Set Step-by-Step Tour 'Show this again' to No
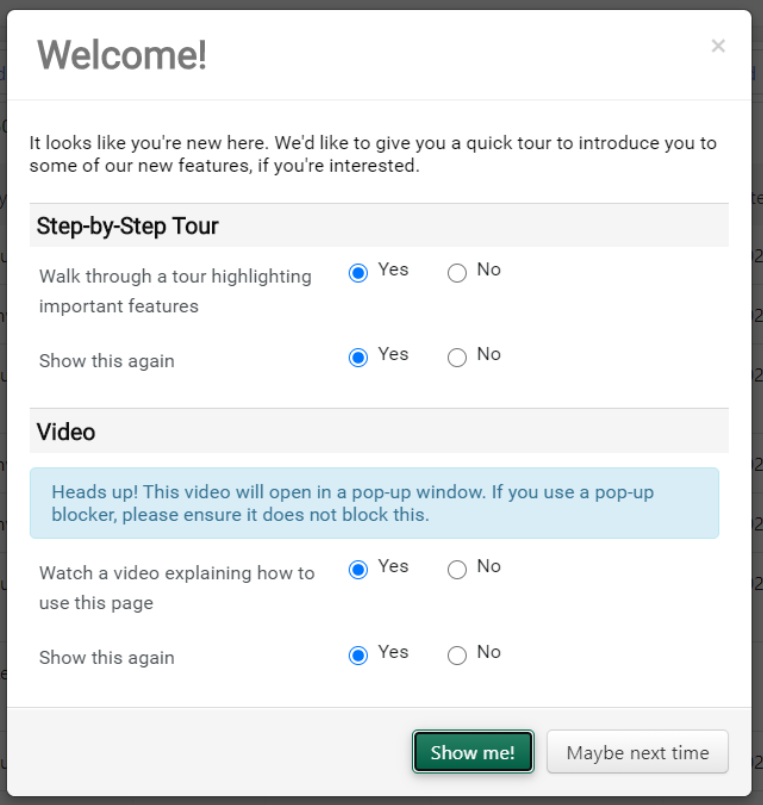The height and width of the screenshot is (805, 763). [x=457, y=358]
